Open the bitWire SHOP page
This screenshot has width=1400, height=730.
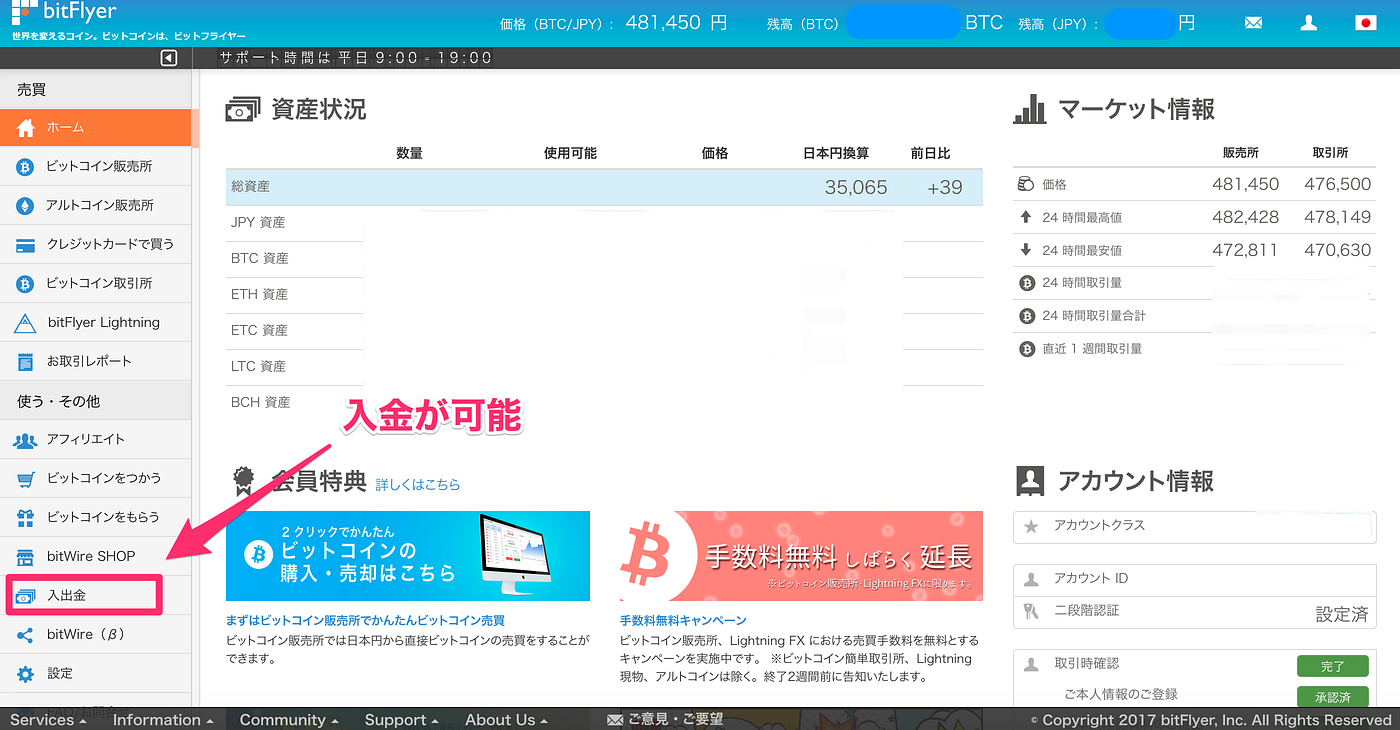[95, 557]
